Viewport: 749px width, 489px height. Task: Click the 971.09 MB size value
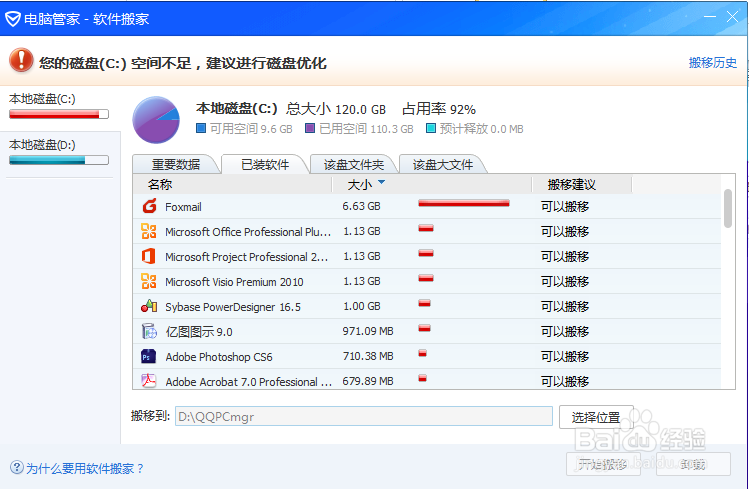point(368,331)
